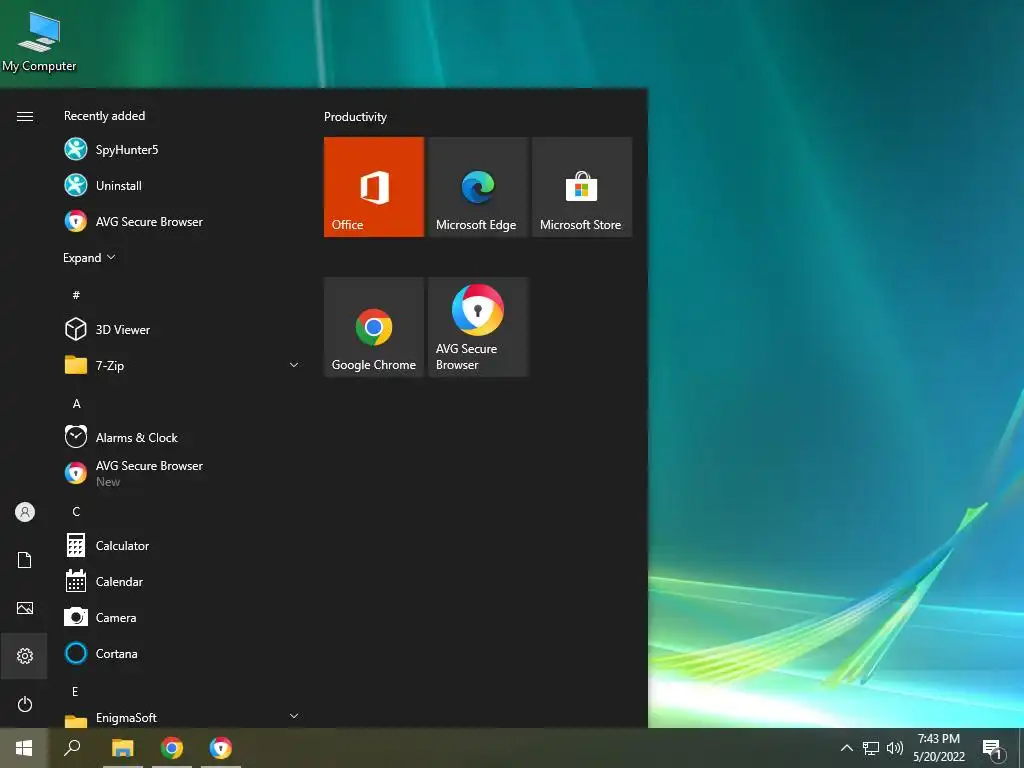Expand the Recently added list

click(89, 257)
